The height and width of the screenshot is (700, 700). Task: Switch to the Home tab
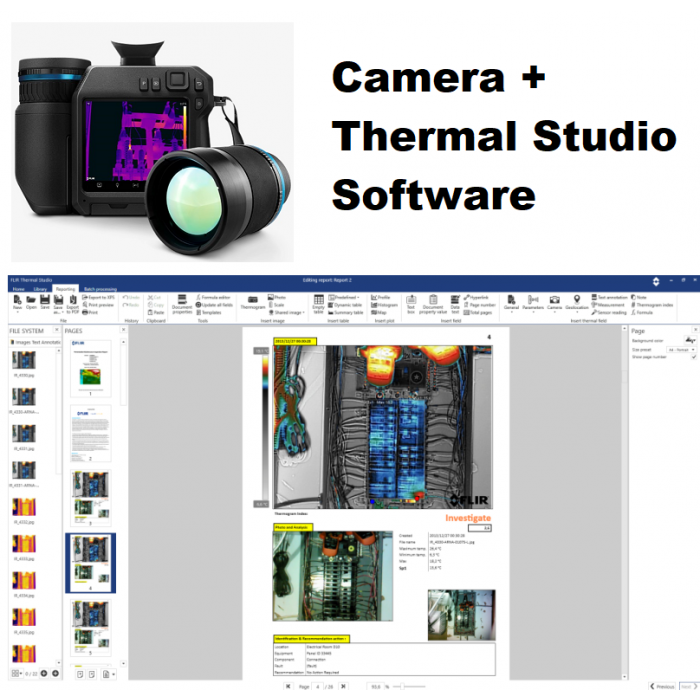pyautogui.click(x=18, y=289)
